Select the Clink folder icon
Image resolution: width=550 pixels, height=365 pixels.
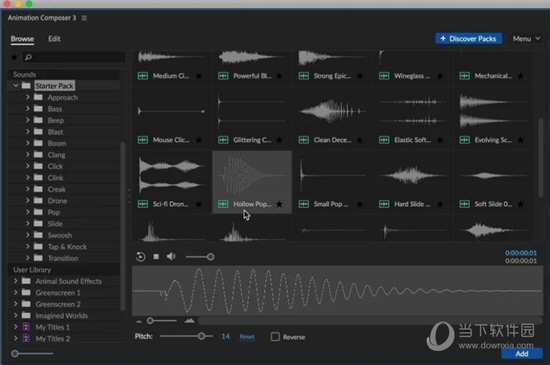point(38,177)
